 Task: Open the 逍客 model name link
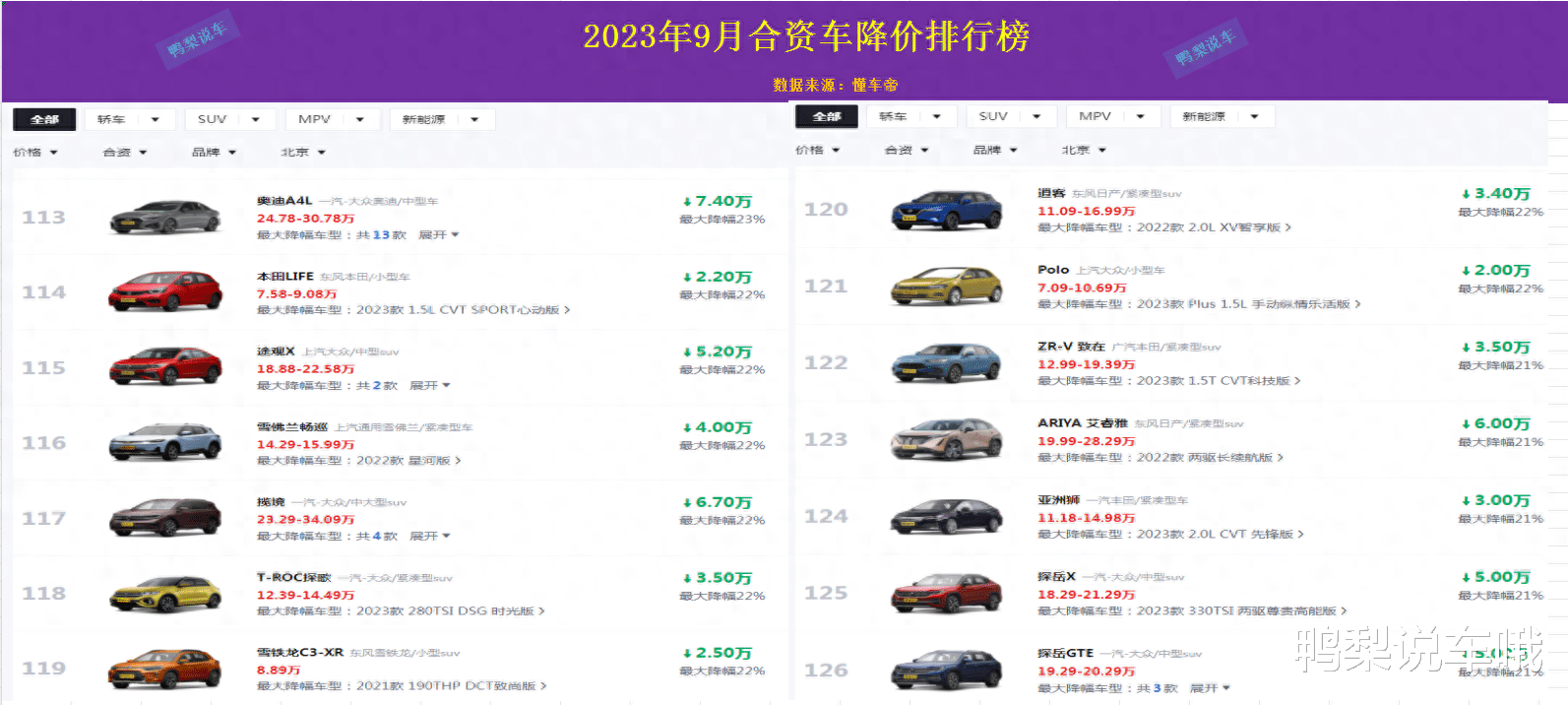1051,194
